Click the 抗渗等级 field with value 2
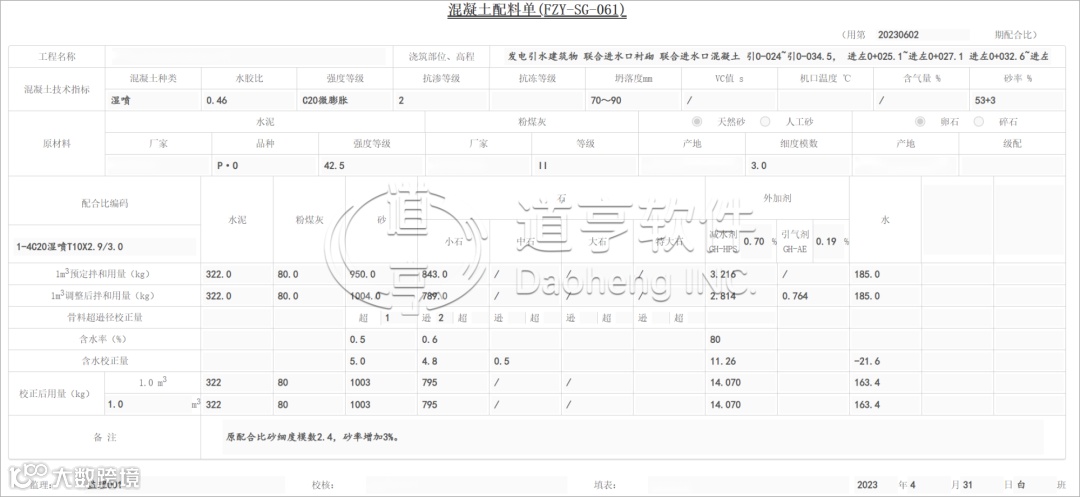 click(442, 101)
